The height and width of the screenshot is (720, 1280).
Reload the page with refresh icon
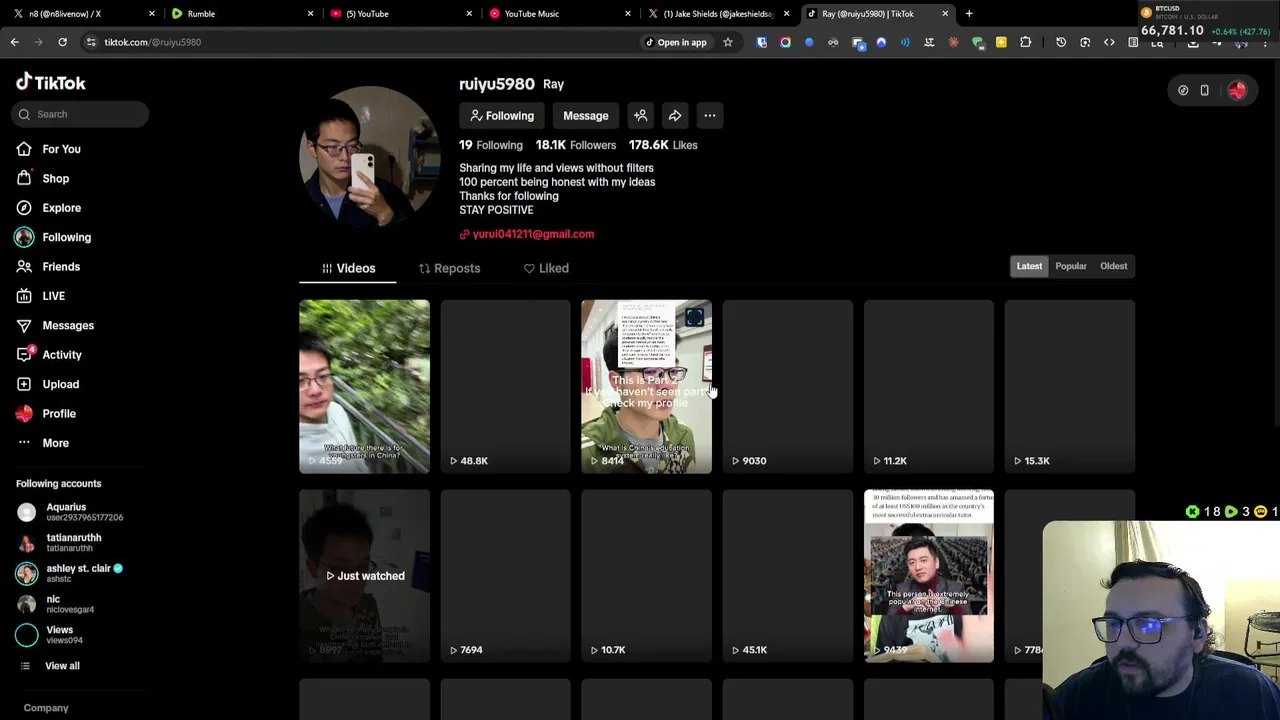pyautogui.click(x=62, y=42)
